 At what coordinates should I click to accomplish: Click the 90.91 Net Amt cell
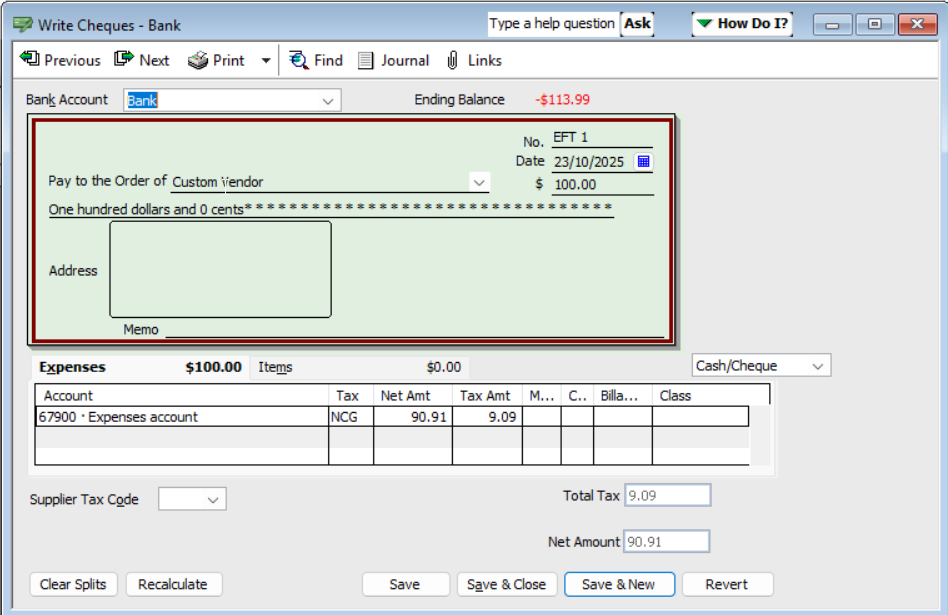pos(413,417)
